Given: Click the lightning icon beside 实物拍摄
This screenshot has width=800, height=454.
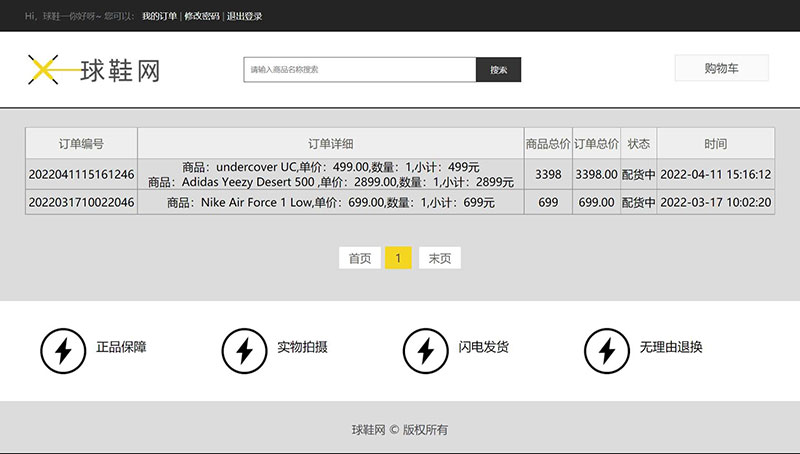Looking at the screenshot, I should (x=243, y=350).
